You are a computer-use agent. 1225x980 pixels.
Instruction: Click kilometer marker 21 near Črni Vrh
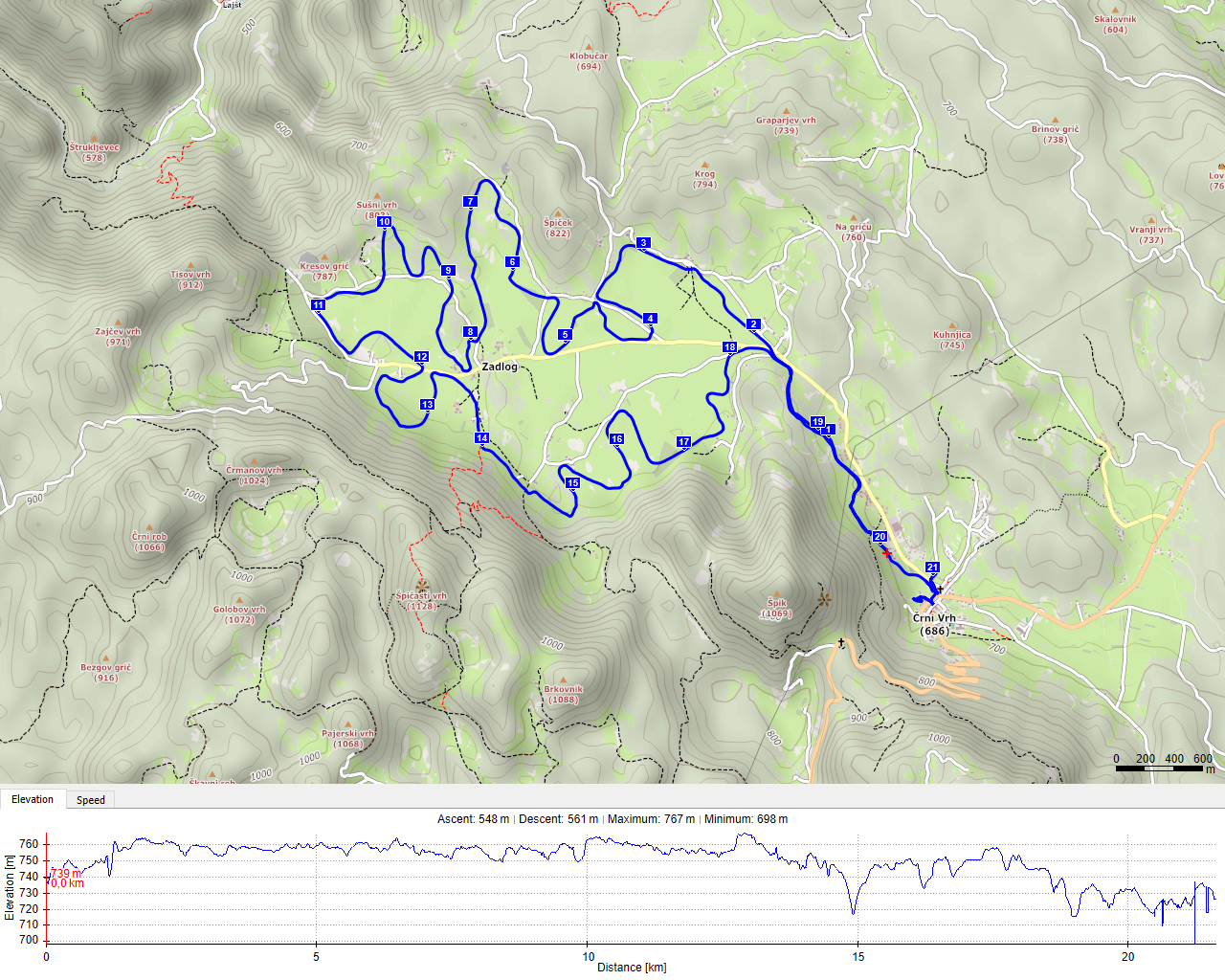[932, 568]
